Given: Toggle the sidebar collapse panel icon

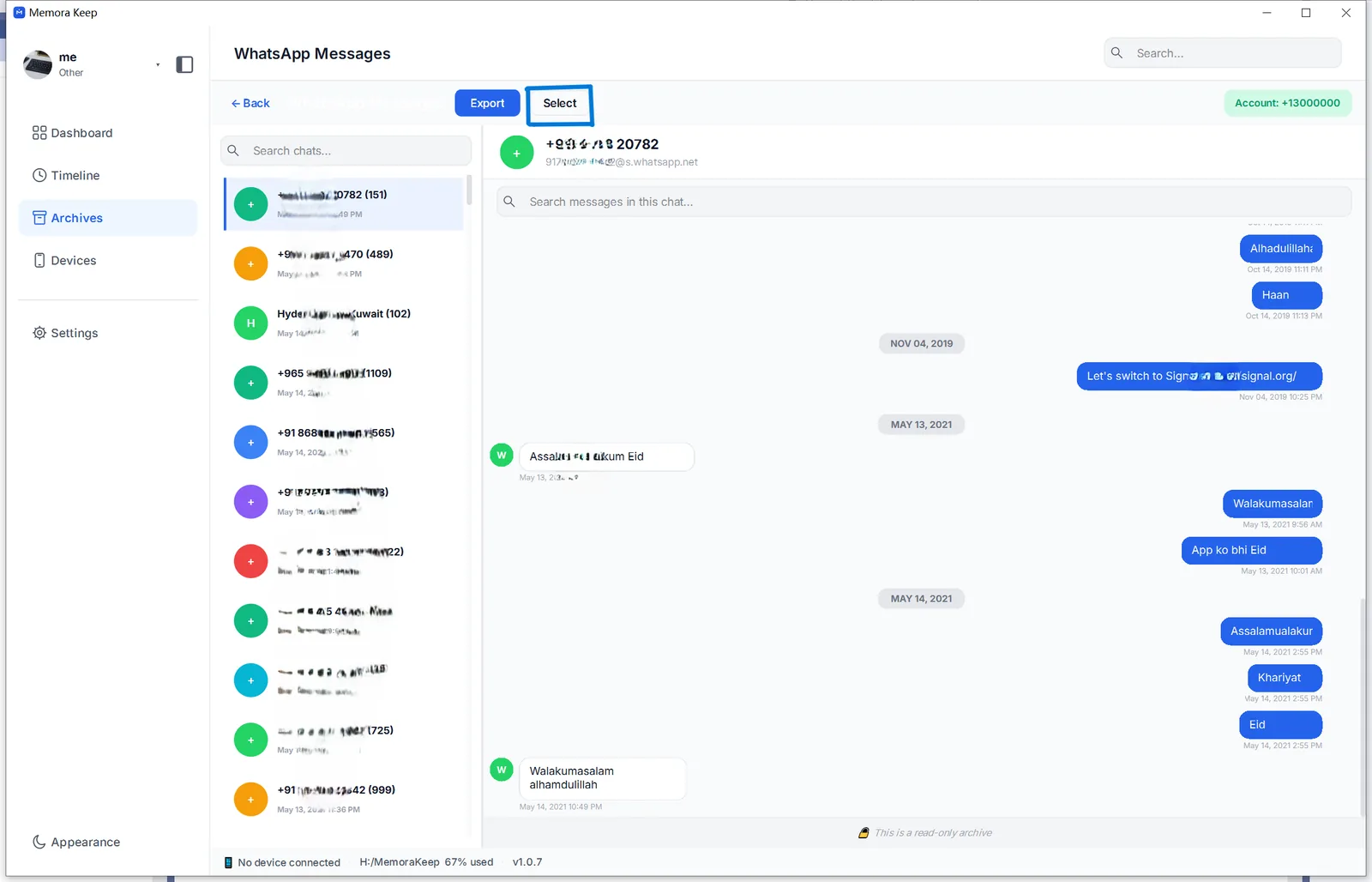Looking at the screenshot, I should pos(184,64).
